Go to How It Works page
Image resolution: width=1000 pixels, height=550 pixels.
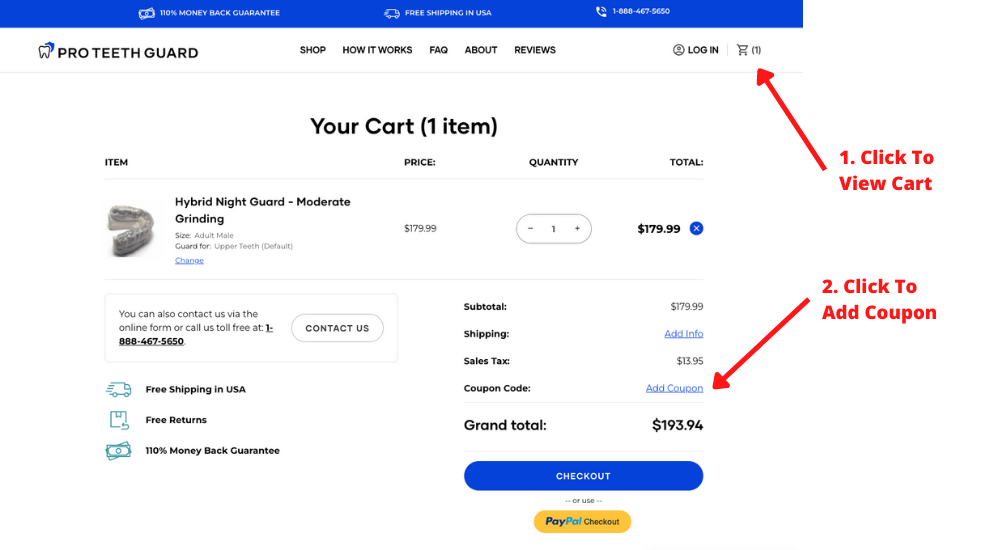pos(377,50)
